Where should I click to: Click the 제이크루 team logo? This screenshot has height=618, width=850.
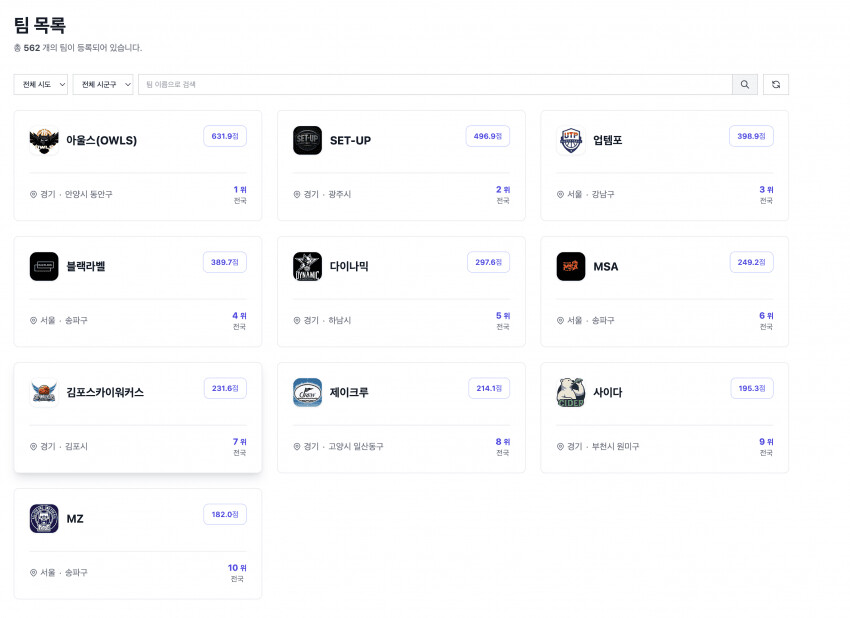(307, 393)
